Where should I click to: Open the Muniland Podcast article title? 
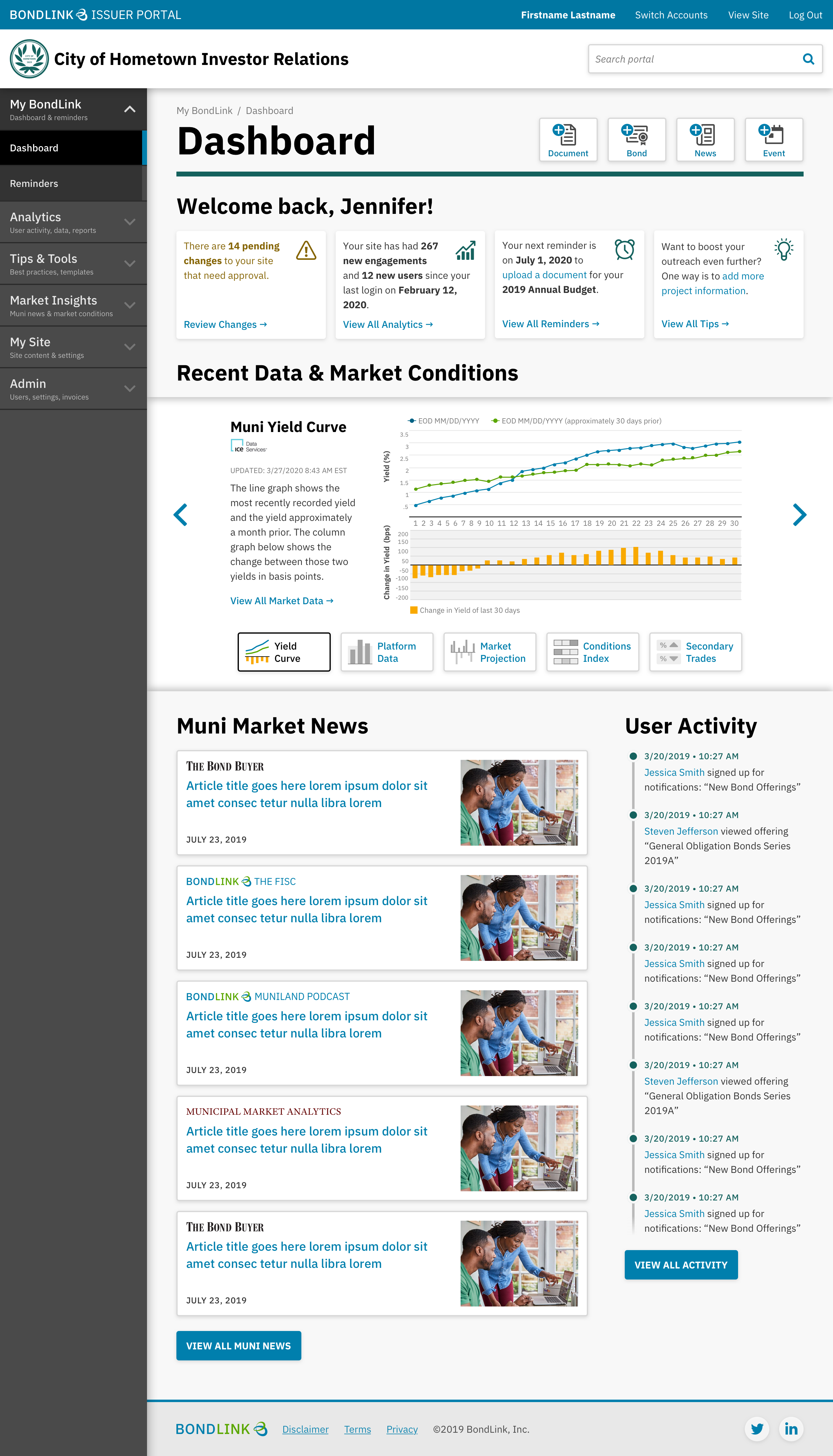(307, 1025)
